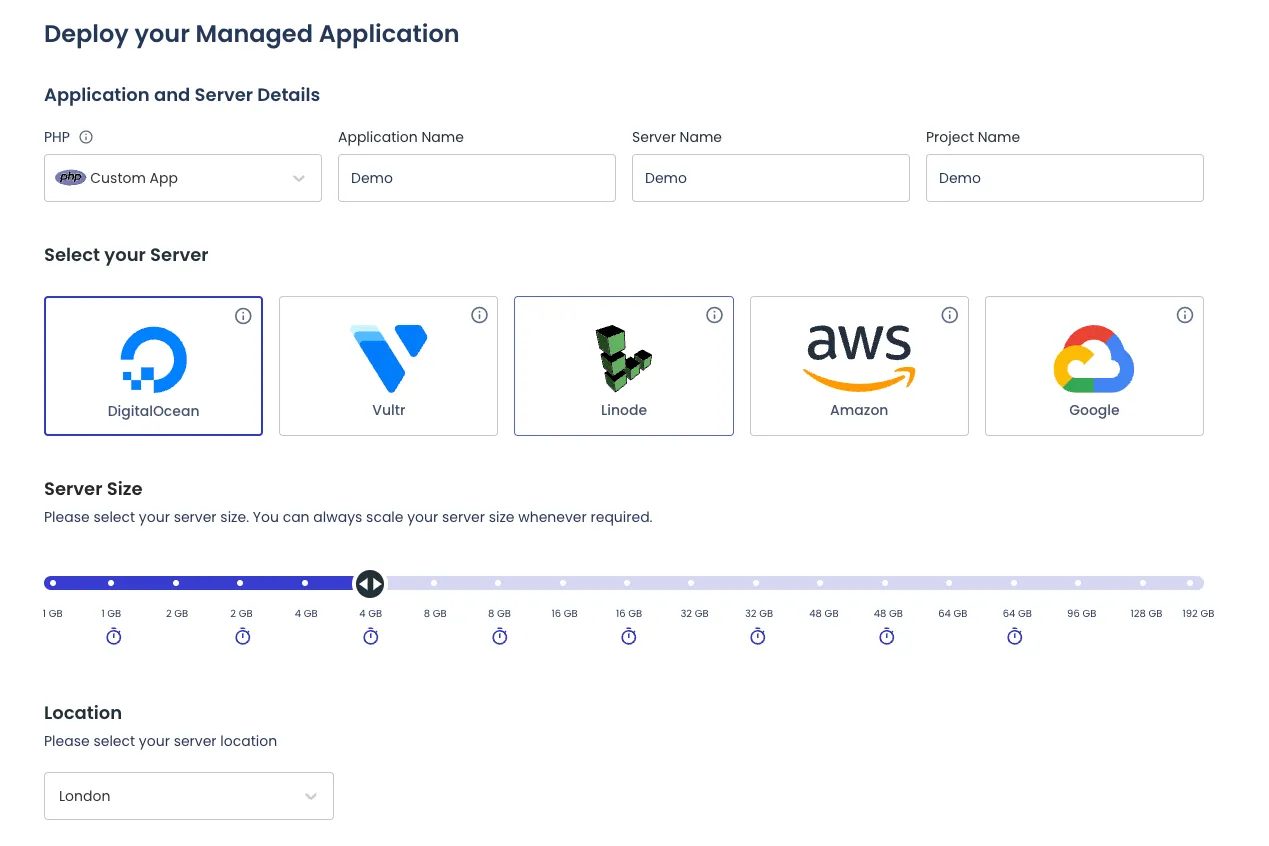Pick the Linode server card

623,366
